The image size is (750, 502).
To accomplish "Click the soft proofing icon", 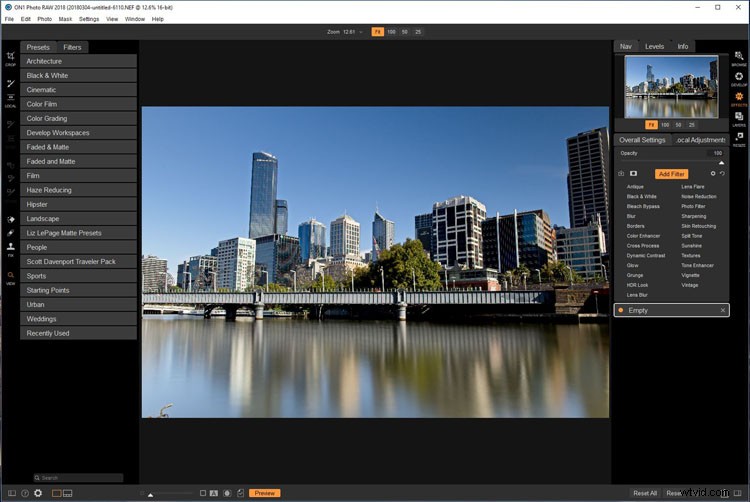I will [241, 493].
